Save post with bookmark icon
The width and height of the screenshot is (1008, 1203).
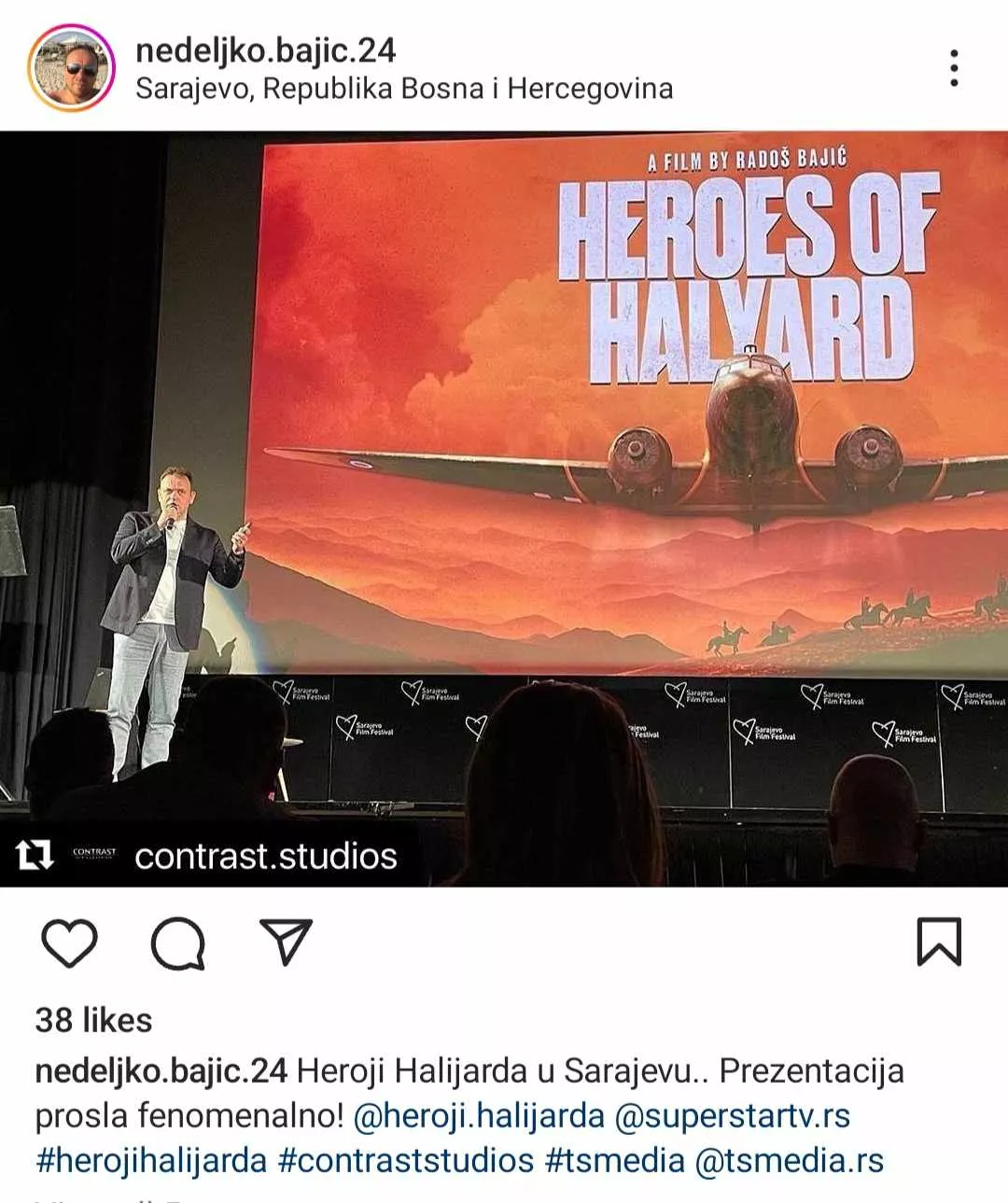[x=938, y=942]
